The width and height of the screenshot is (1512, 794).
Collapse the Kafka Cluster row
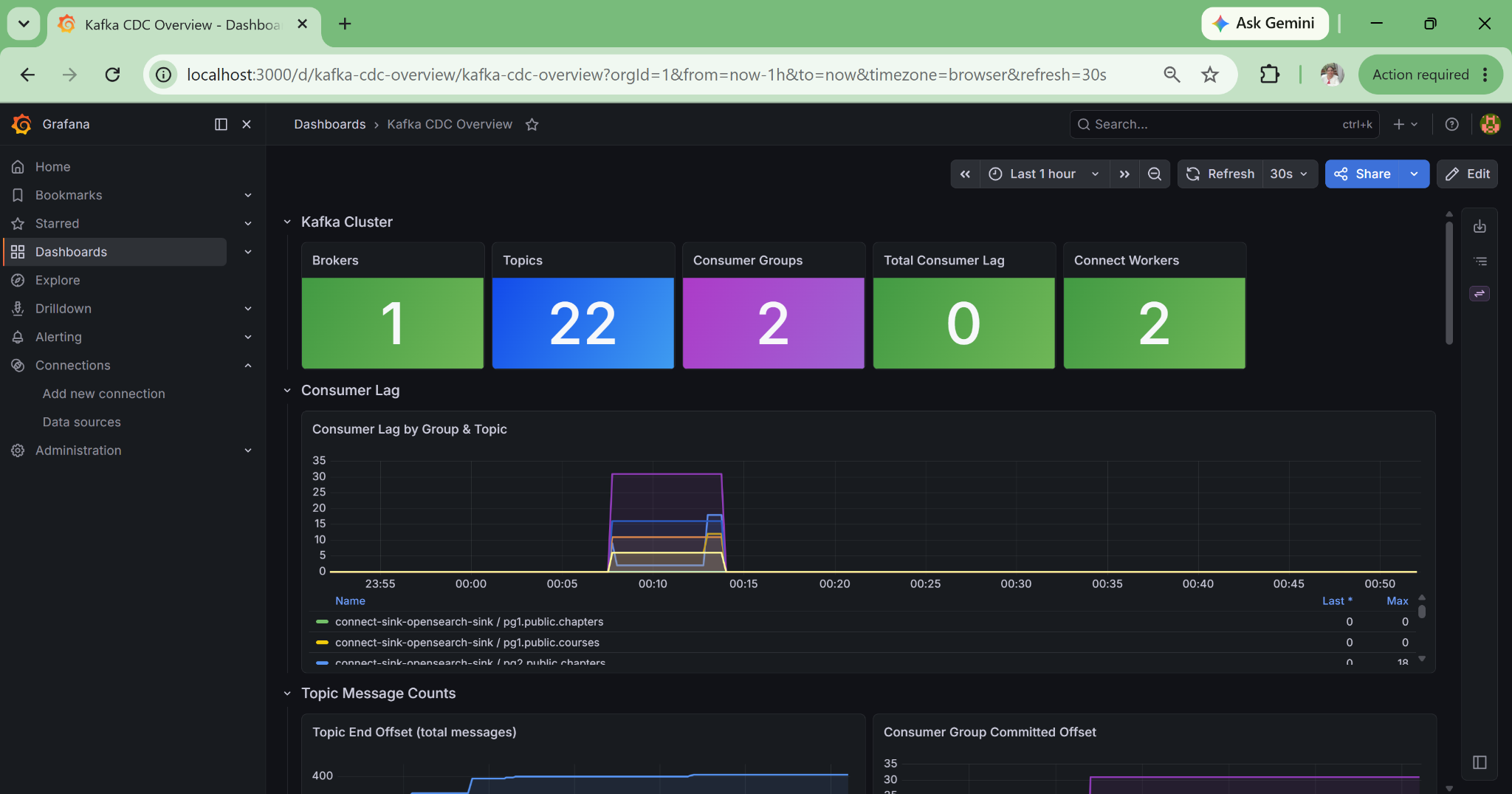click(287, 222)
